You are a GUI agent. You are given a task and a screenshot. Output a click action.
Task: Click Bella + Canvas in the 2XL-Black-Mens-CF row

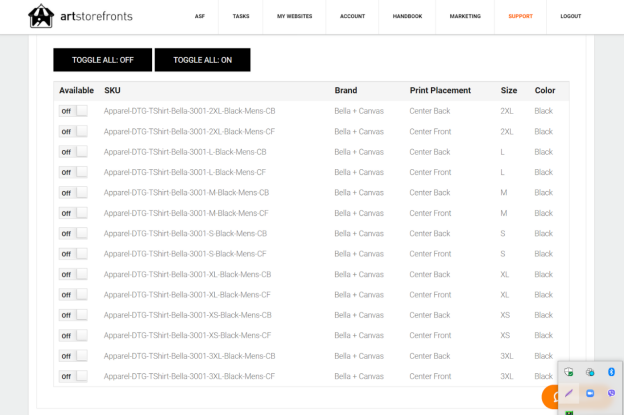pyautogui.click(x=359, y=131)
